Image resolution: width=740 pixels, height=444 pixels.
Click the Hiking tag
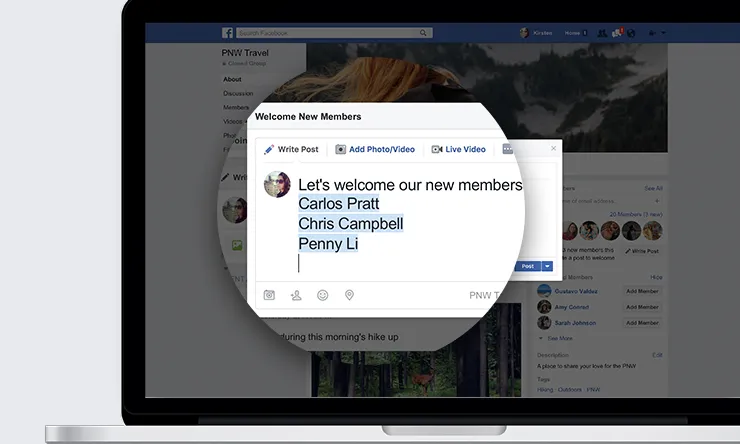545,390
